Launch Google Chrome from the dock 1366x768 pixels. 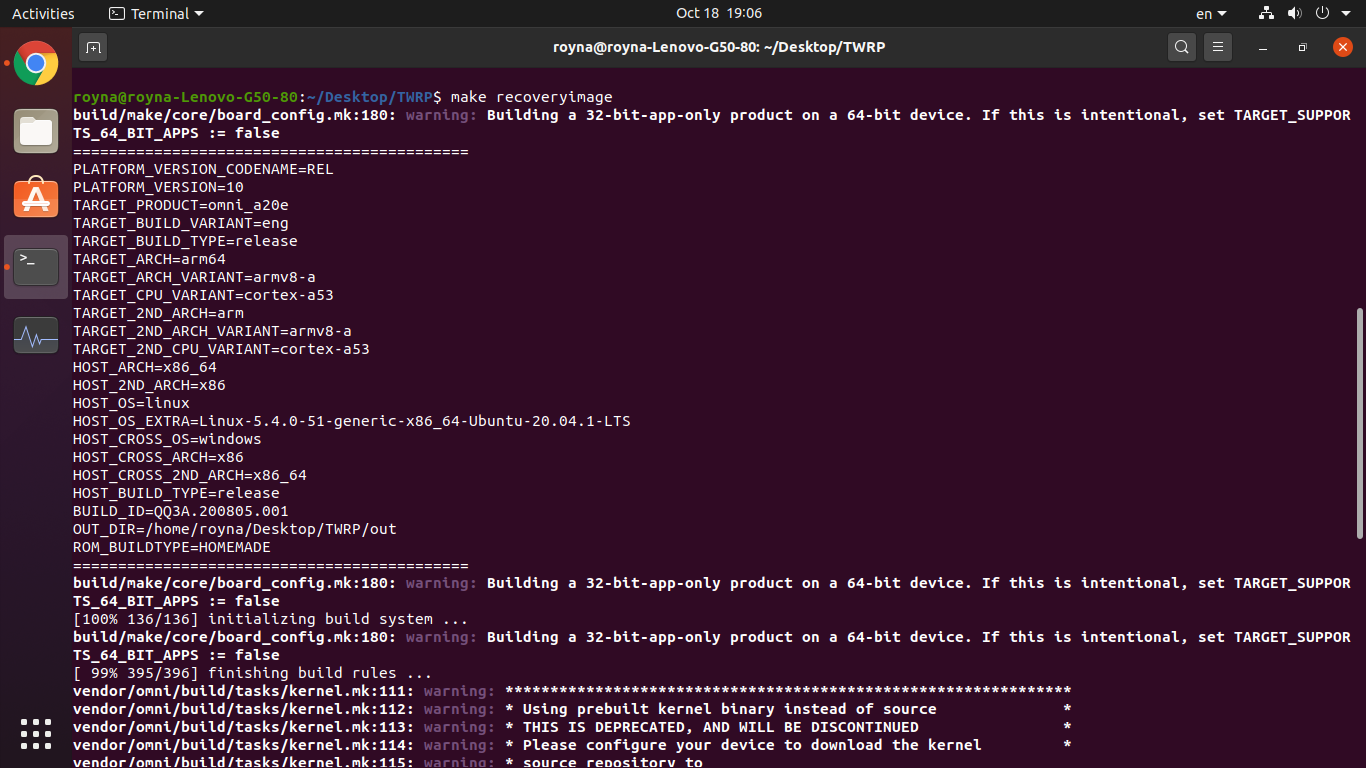[36, 63]
